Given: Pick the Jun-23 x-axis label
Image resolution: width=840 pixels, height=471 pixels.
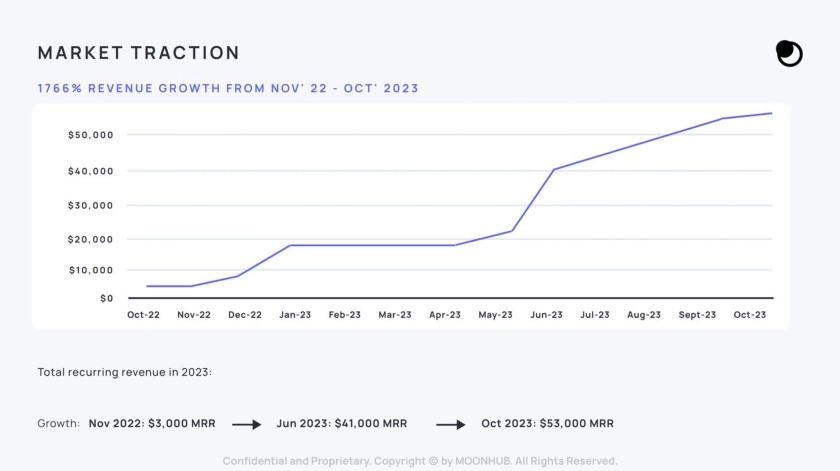Looking at the screenshot, I should pos(546,314).
